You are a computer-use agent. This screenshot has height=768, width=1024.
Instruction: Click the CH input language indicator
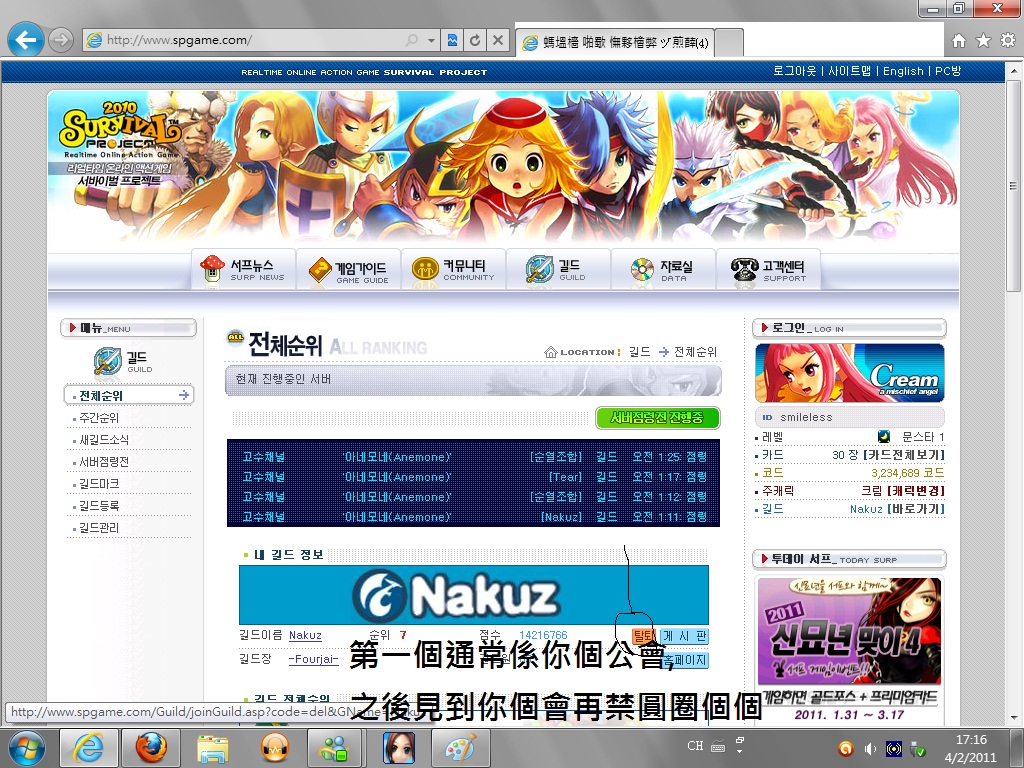pos(695,746)
